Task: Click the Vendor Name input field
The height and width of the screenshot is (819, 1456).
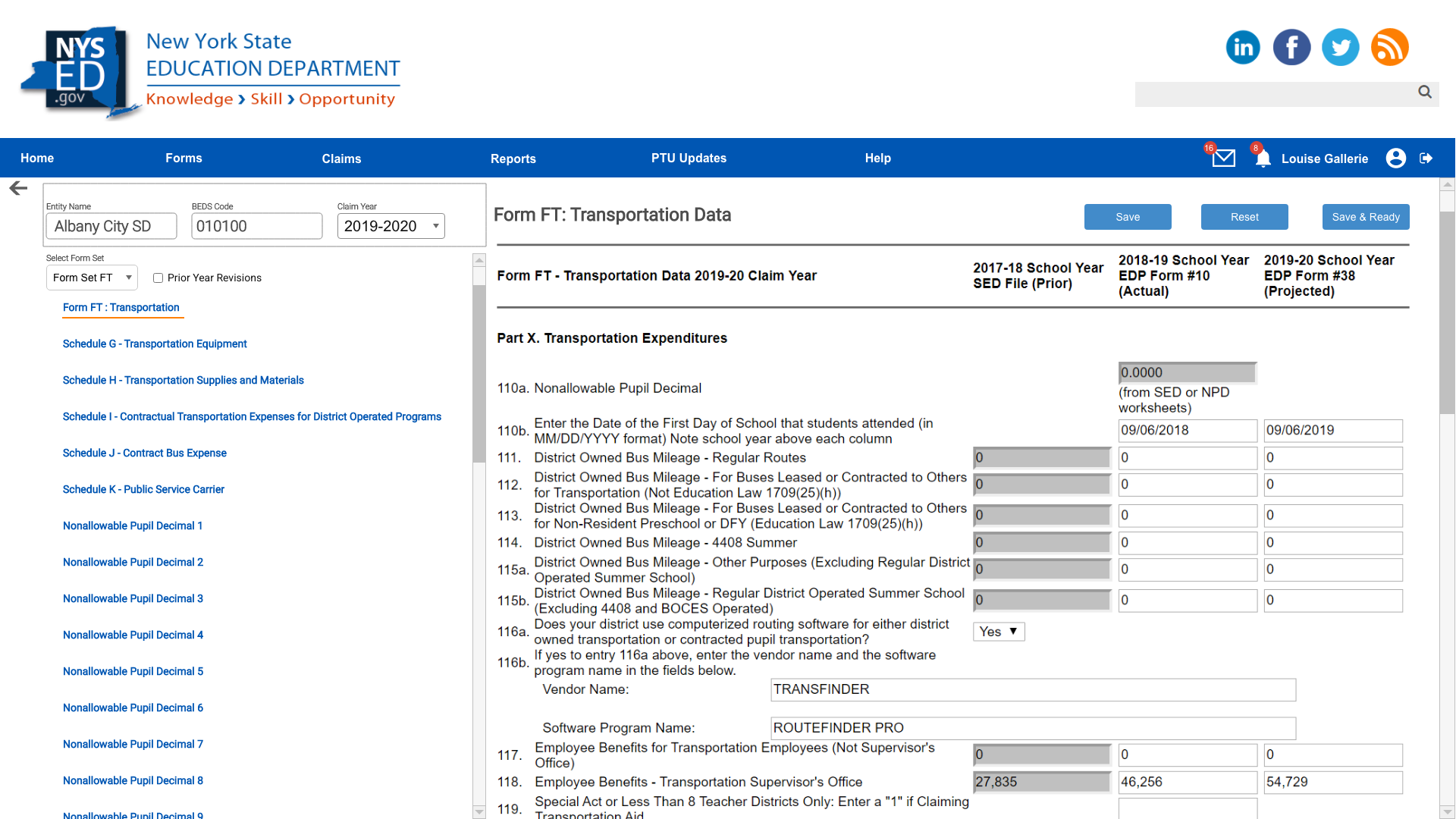Action: coord(1033,689)
